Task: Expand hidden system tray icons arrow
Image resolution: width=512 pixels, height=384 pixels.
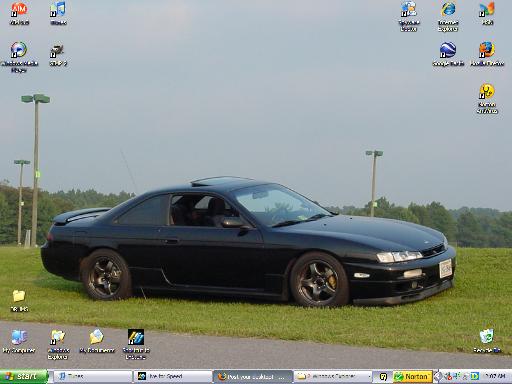Action: (x=438, y=377)
